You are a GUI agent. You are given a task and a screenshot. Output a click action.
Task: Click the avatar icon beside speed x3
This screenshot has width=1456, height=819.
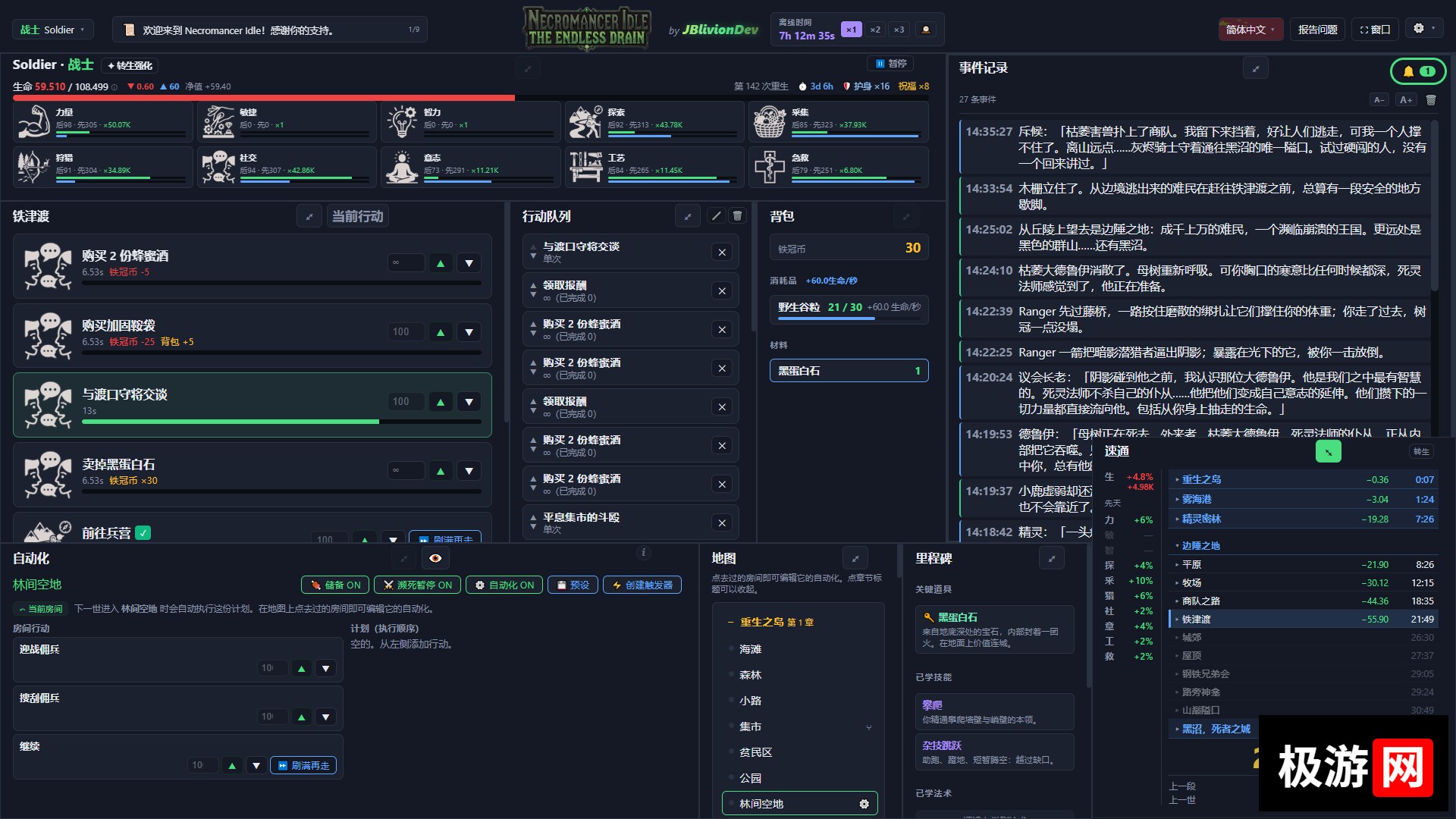click(926, 30)
